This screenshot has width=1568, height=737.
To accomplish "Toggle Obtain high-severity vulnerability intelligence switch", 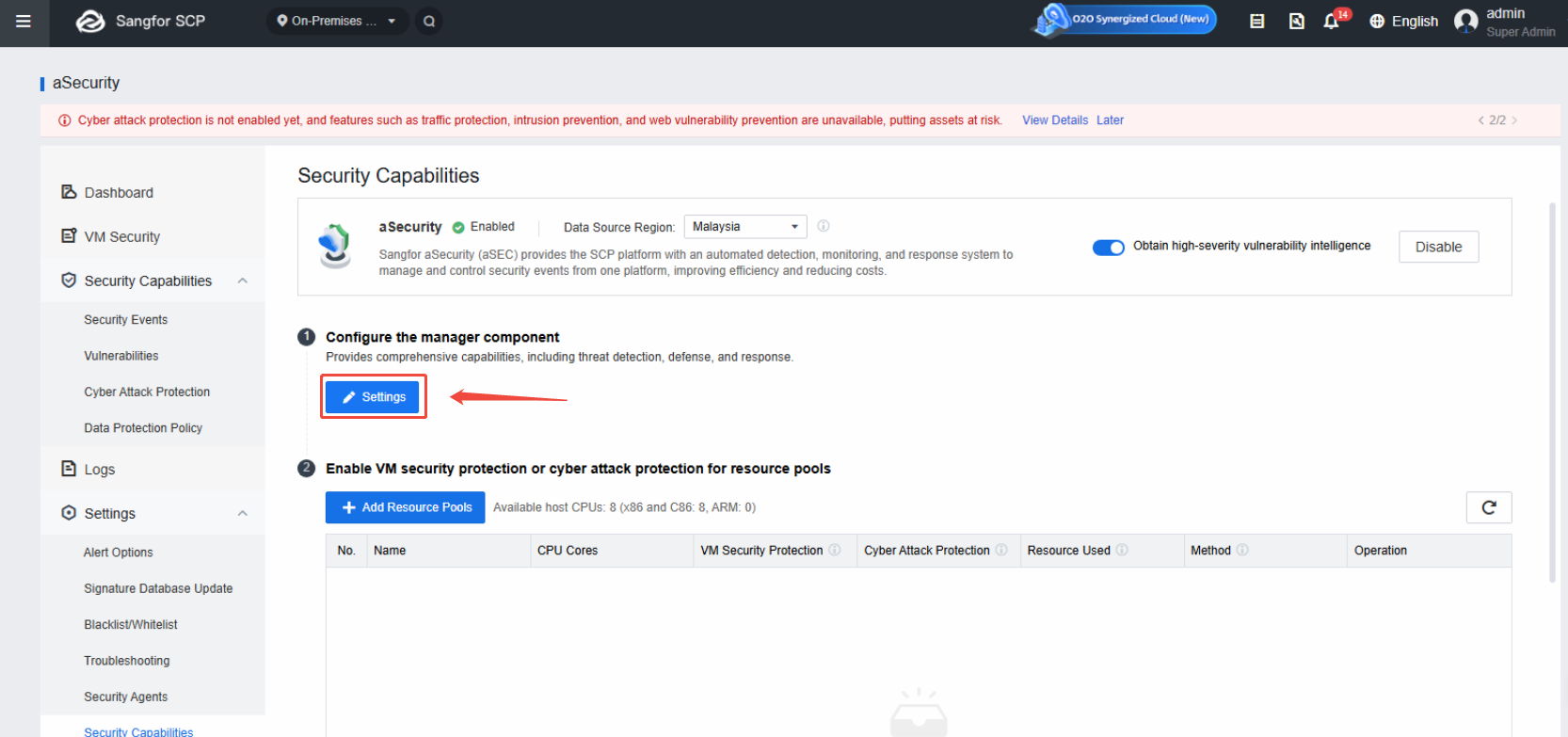I will (1109, 248).
